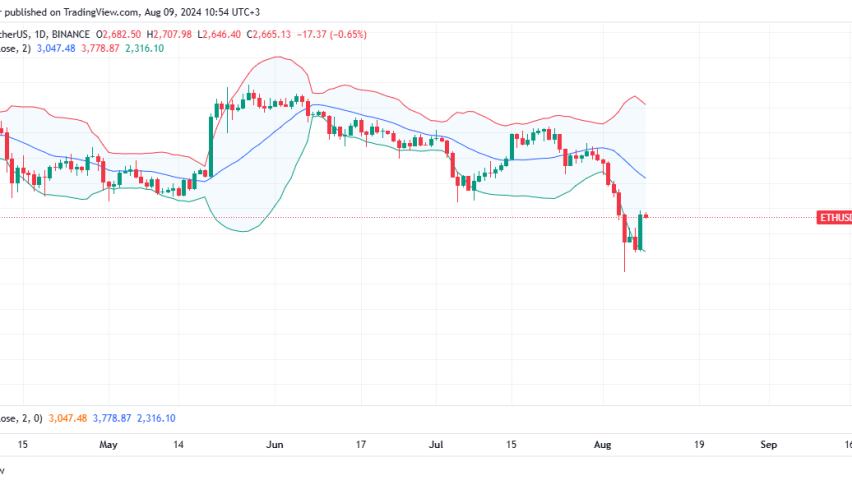Select the orange 3,047.48 indicator value

click(x=69, y=418)
